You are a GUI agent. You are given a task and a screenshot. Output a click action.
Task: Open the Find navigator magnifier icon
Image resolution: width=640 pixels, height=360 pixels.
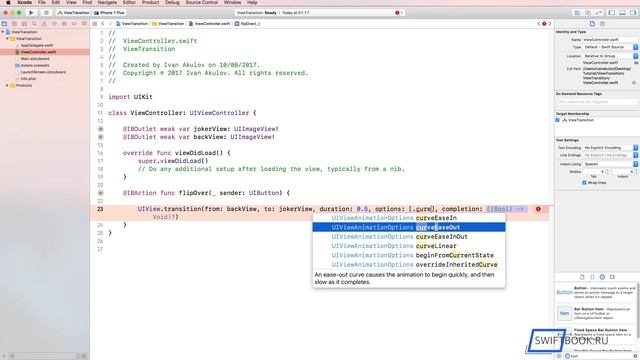[x=34, y=24]
